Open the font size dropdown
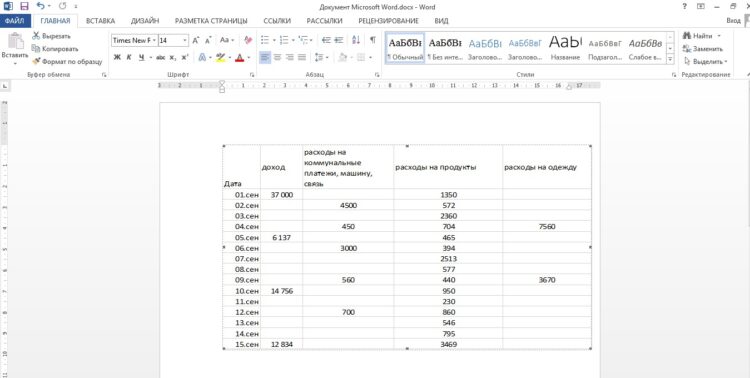The width and height of the screenshot is (750, 378). pyautogui.click(x=185, y=41)
